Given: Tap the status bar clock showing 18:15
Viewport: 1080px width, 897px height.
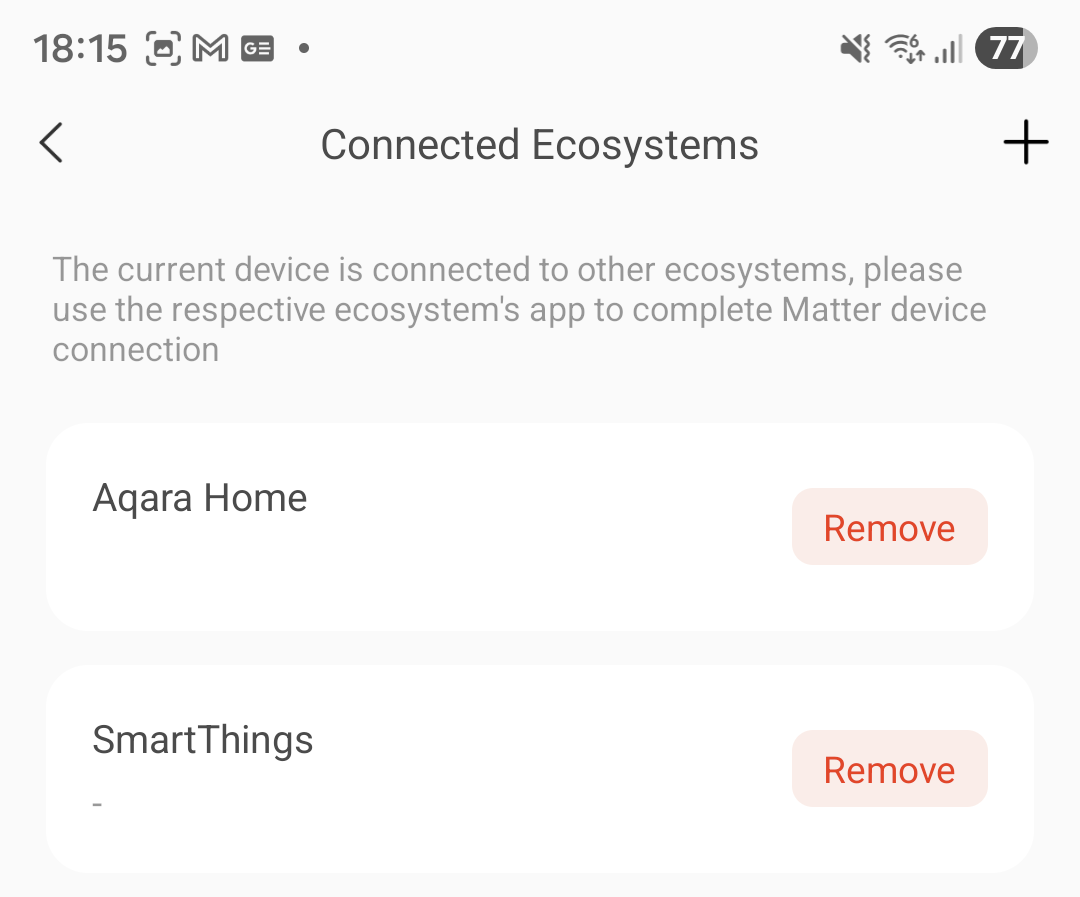Looking at the screenshot, I should pyautogui.click(x=81, y=48).
